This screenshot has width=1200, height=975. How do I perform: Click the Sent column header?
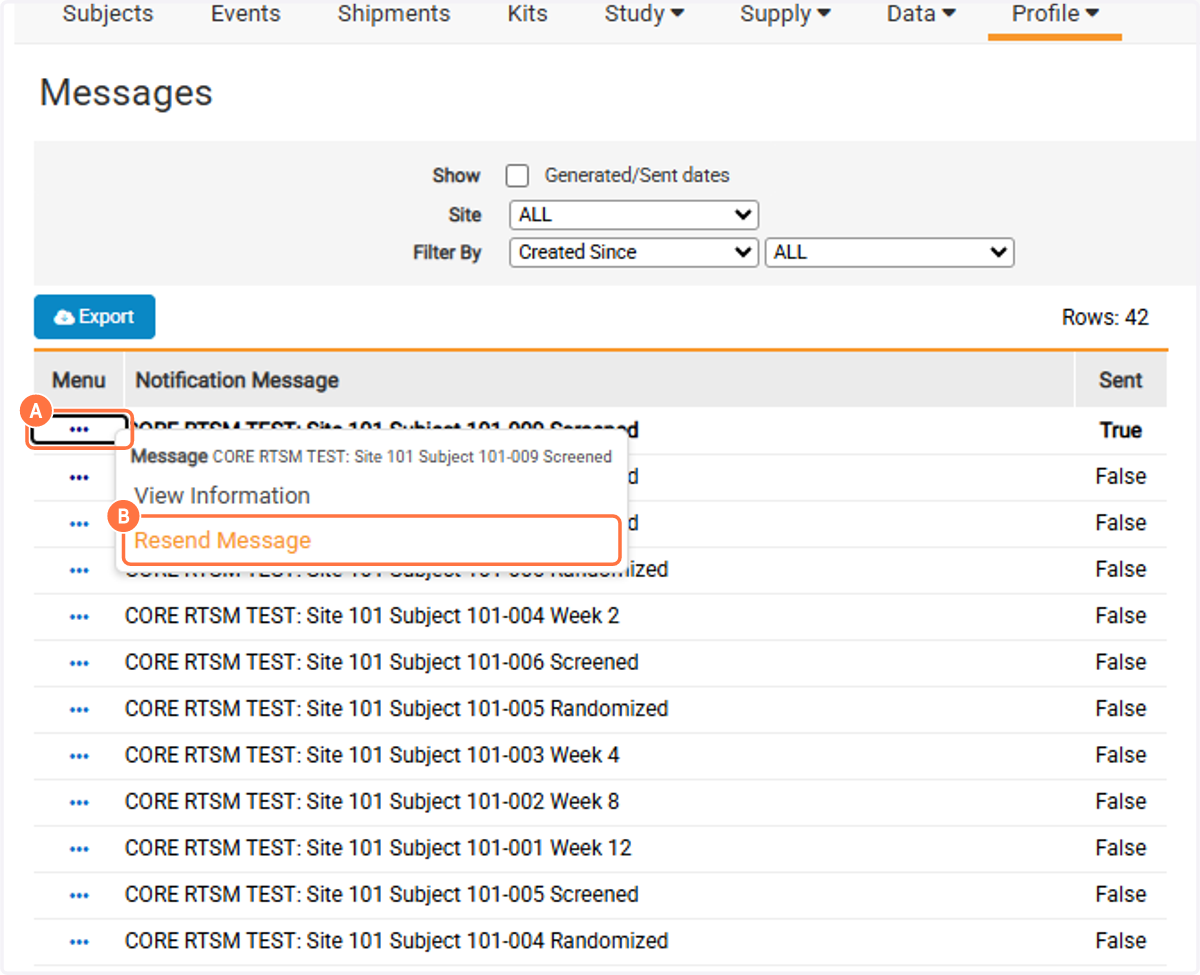[1121, 380]
